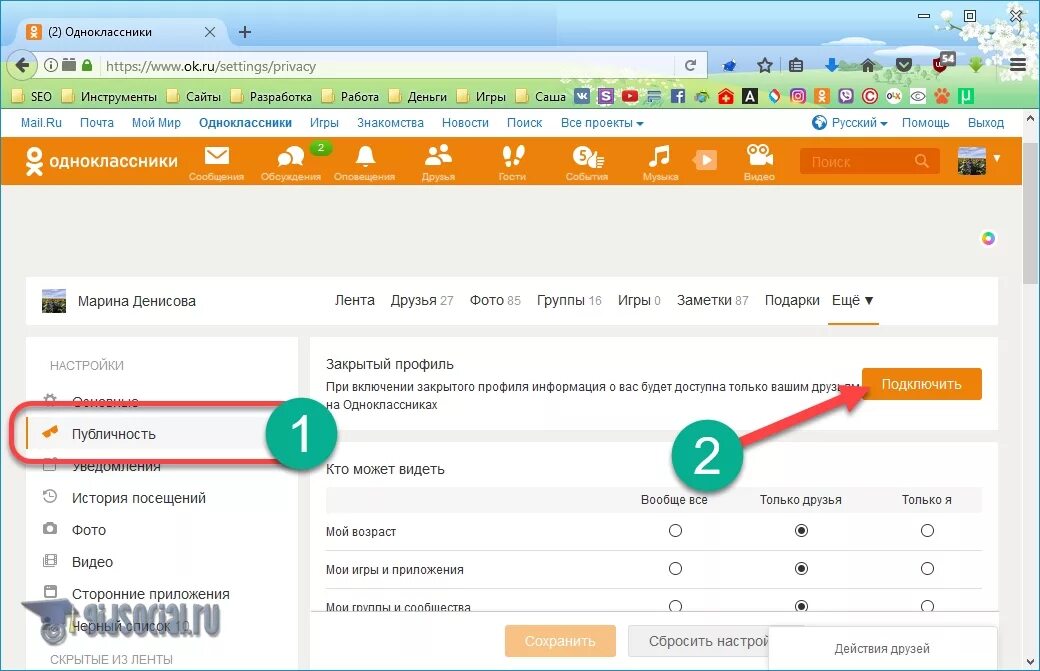Select Вообще все for Мой возраст
1040x671 pixels.
tap(675, 530)
